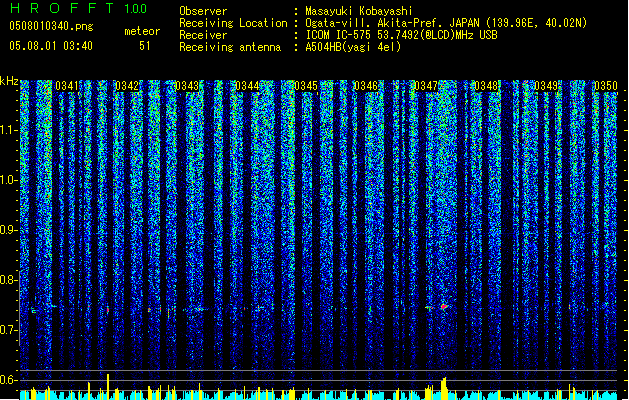
Task: Click the 0346 time marker
Action: [x=366, y=86]
